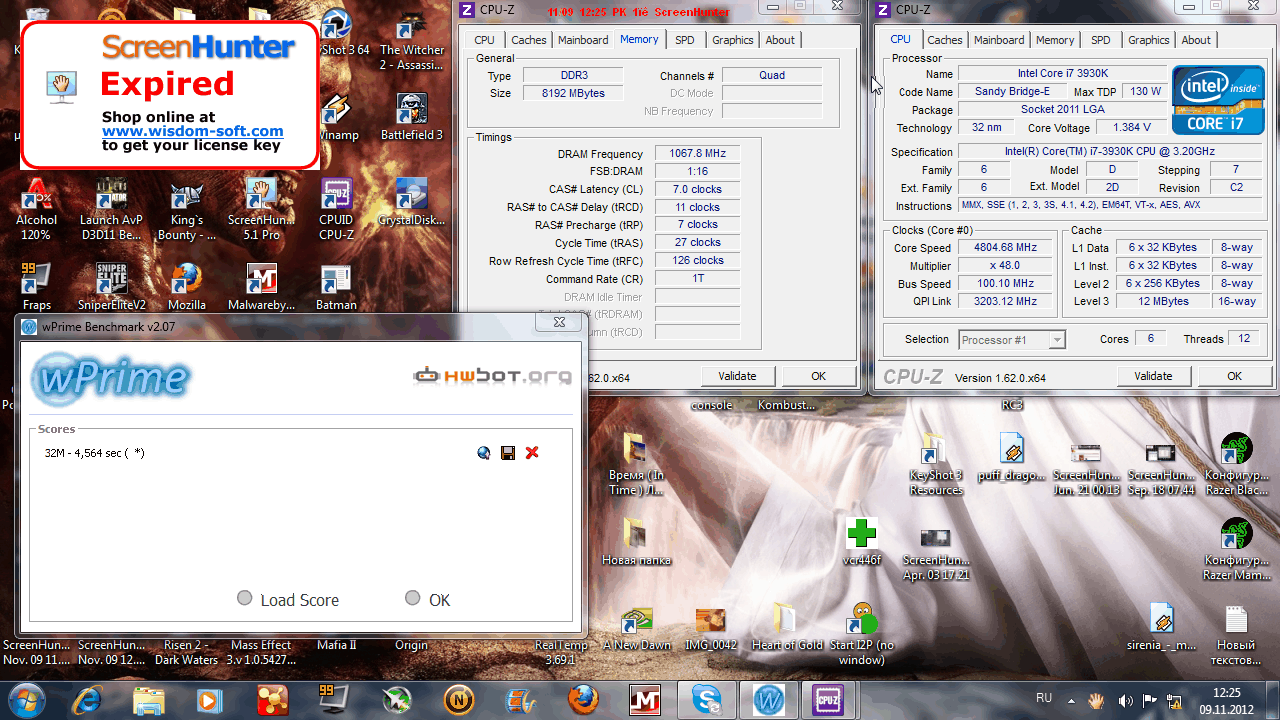Screen dimensions: 1280x720
Task: Open Firefox from the taskbar
Action: tap(583, 699)
